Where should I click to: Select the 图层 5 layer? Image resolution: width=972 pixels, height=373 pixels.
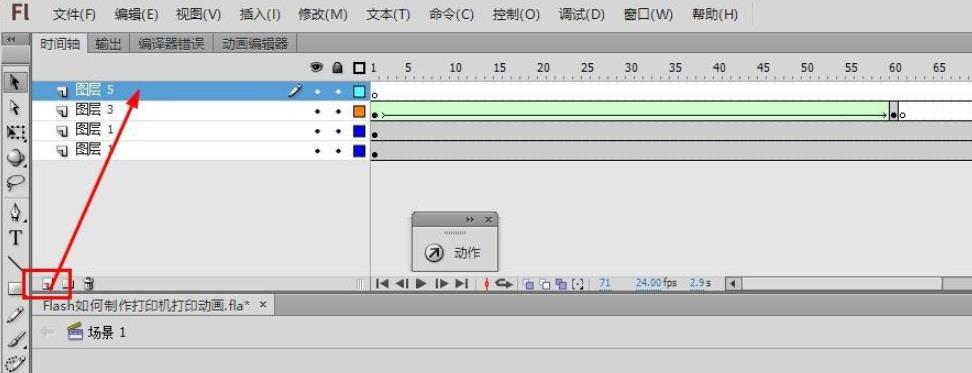200,90
